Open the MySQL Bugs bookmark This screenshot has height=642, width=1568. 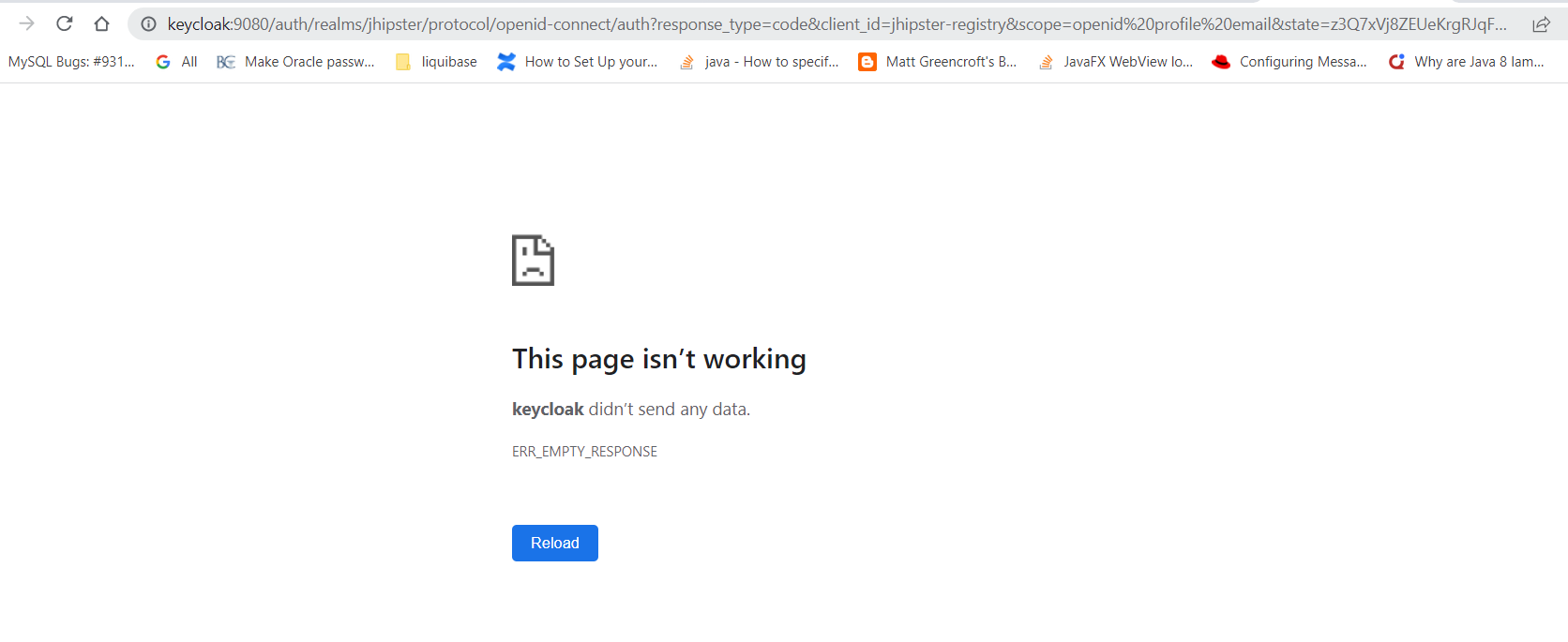click(71, 62)
